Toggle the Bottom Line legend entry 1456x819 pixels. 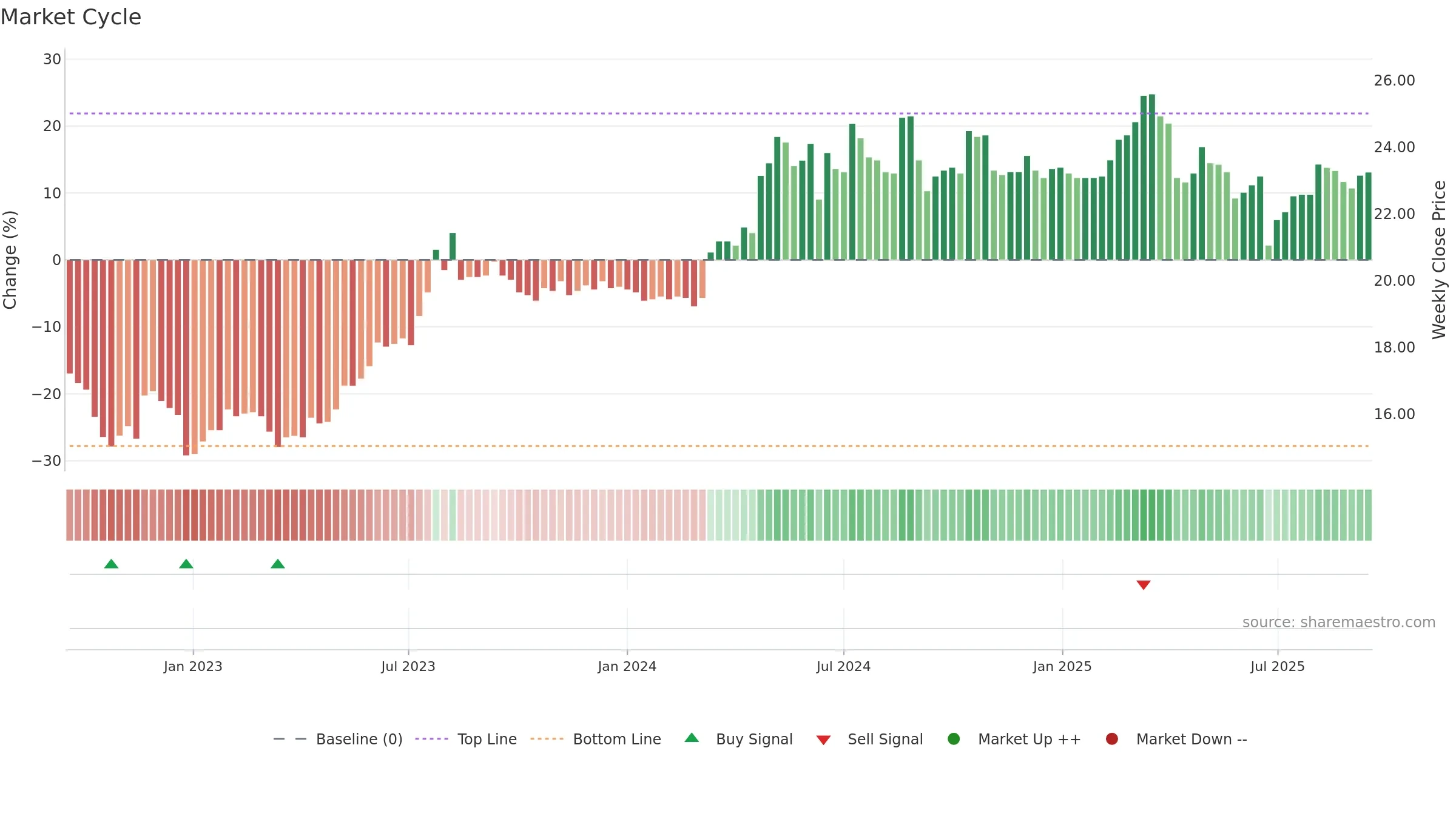[x=596, y=739]
